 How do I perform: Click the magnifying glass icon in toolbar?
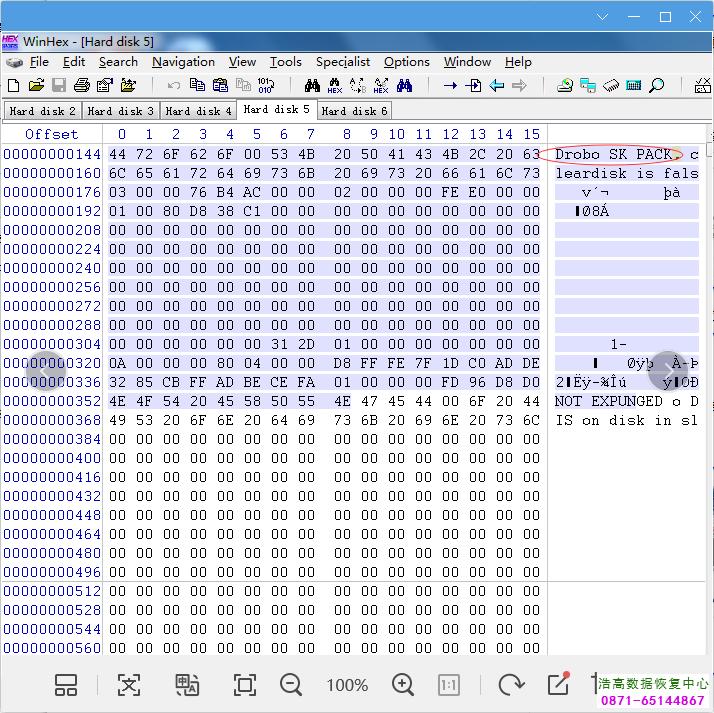pyautogui.click(x=657, y=86)
